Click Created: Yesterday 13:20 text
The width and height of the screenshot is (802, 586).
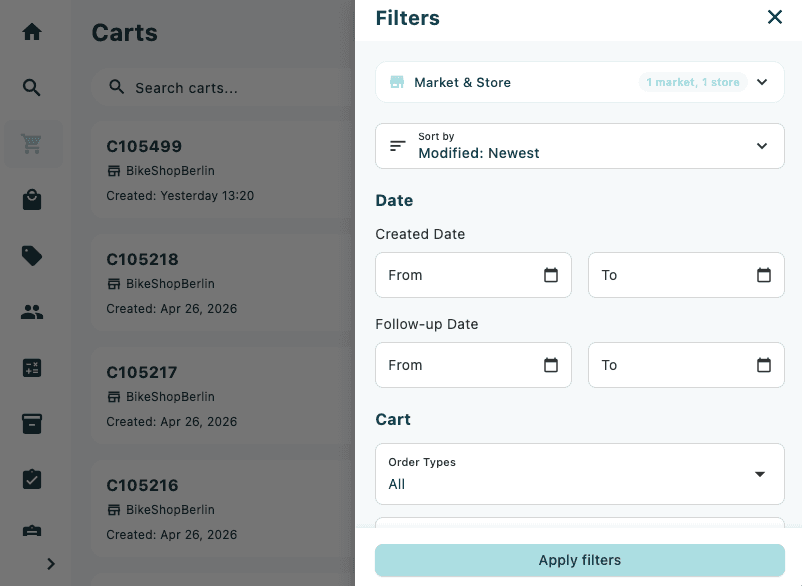click(180, 196)
